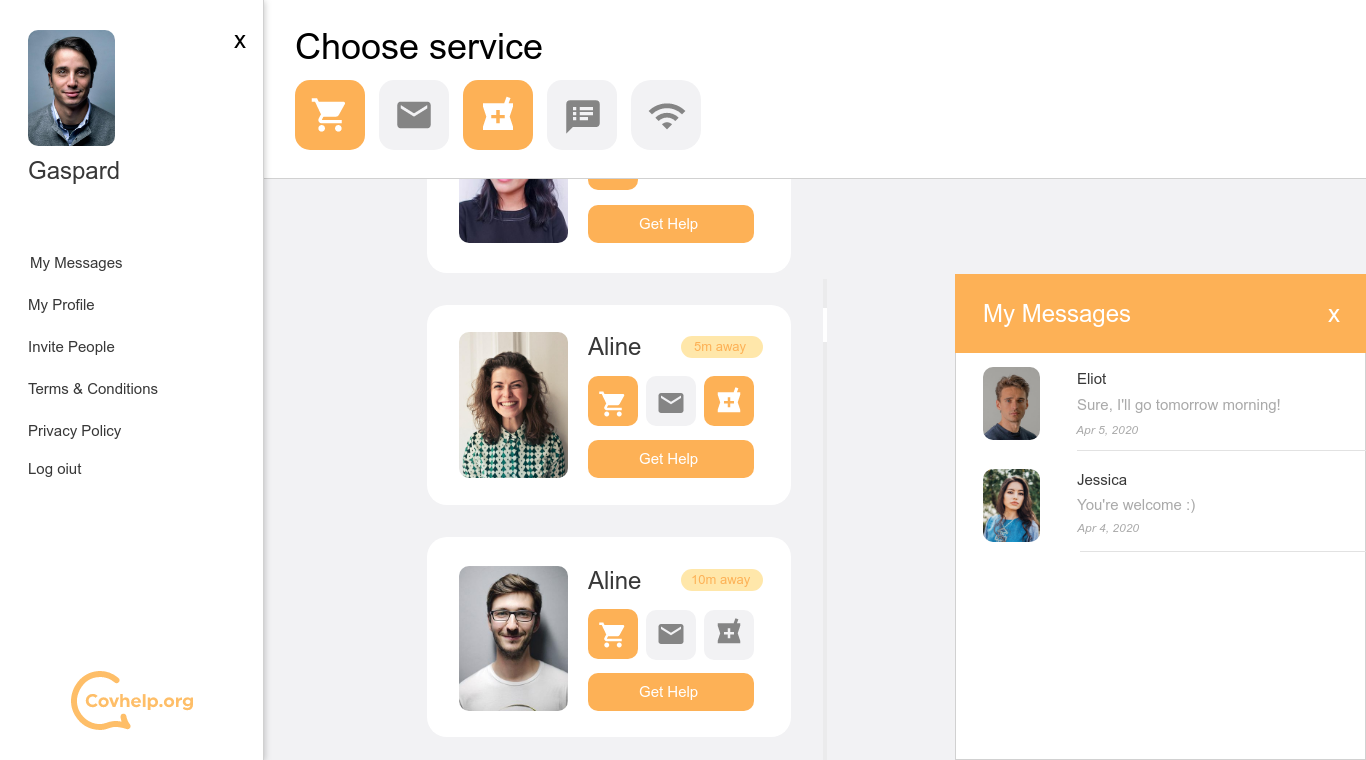Click the pharmacy icon on the 5m away card
This screenshot has width=1366, height=760.
729,401
